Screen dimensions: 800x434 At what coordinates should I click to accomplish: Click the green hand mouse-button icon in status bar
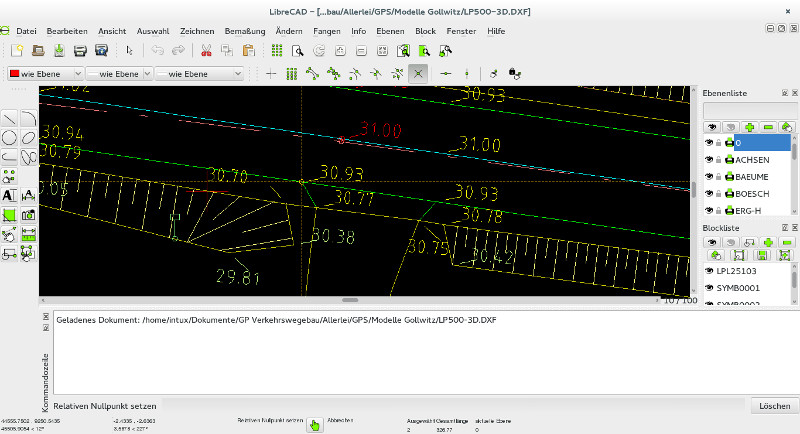315,425
